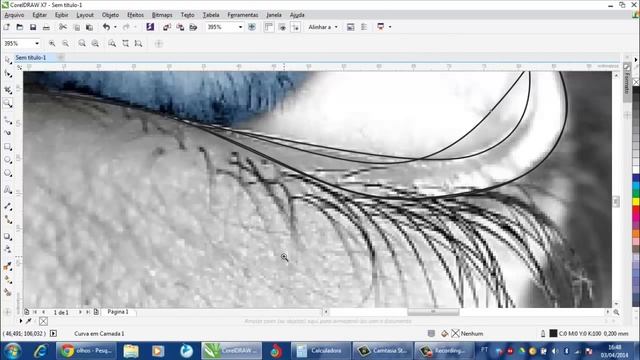Open the Texto menu
Viewport: 640px width, 360px height.
(x=187, y=15)
